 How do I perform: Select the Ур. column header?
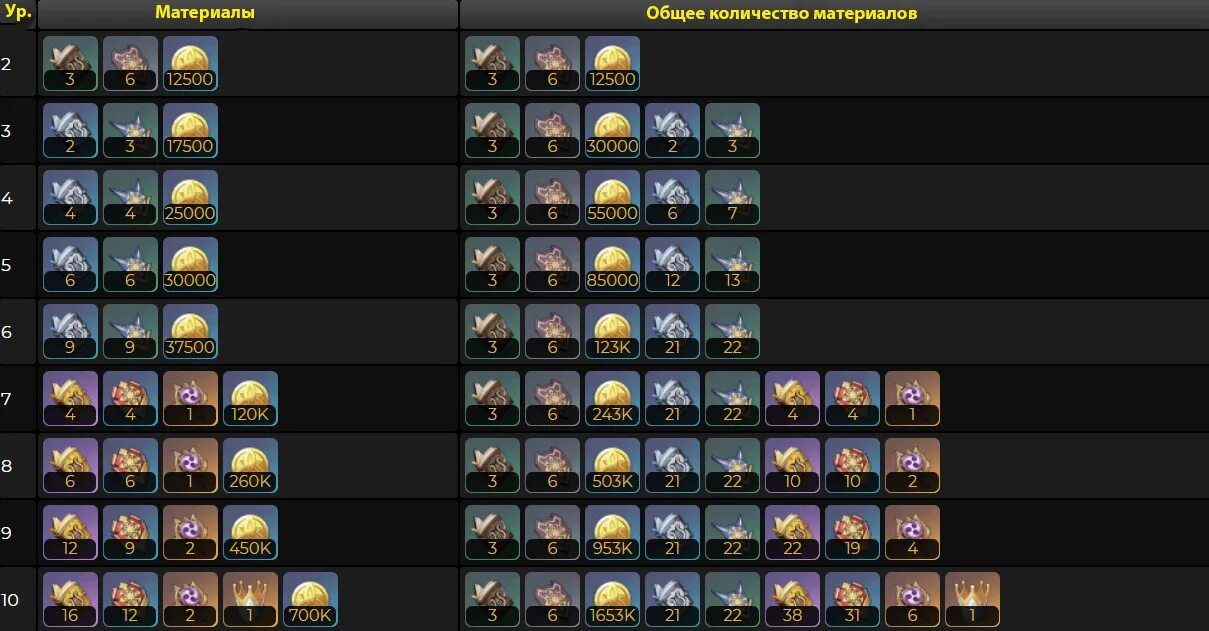[x=19, y=13]
